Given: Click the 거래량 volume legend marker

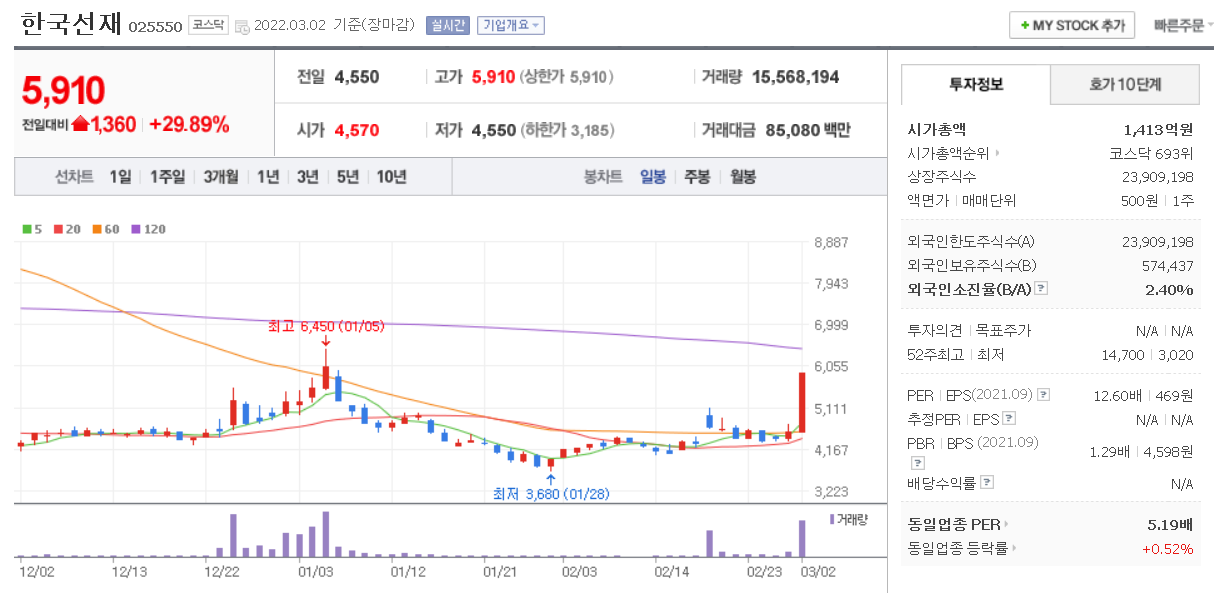Looking at the screenshot, I should 848,519.
